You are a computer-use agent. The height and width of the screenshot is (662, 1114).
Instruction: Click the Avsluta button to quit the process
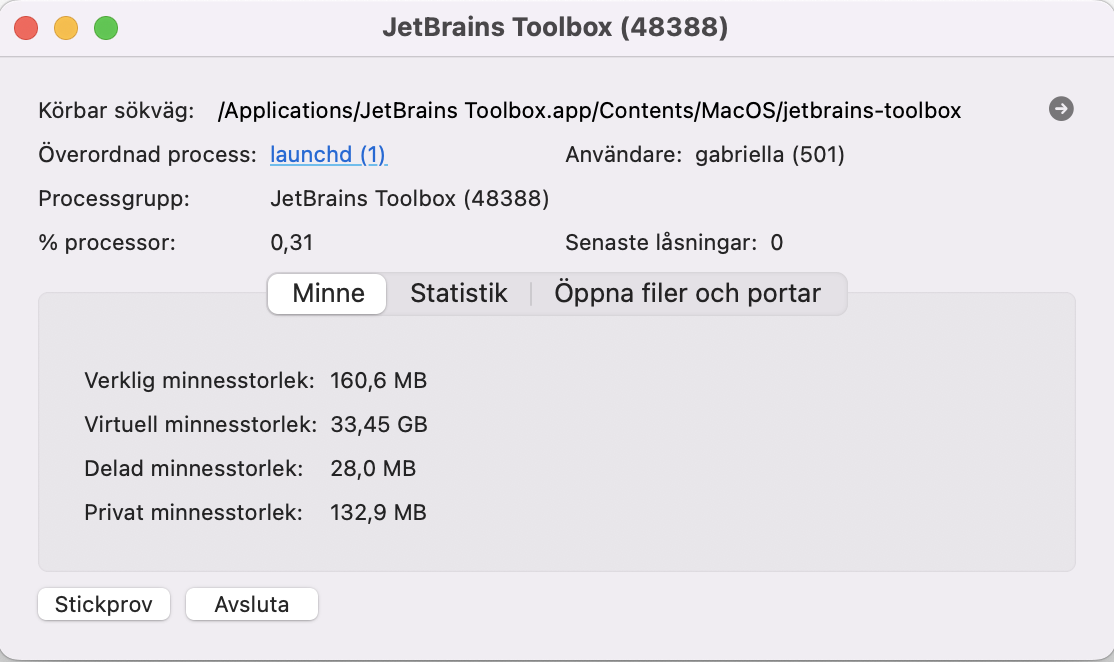252,604
